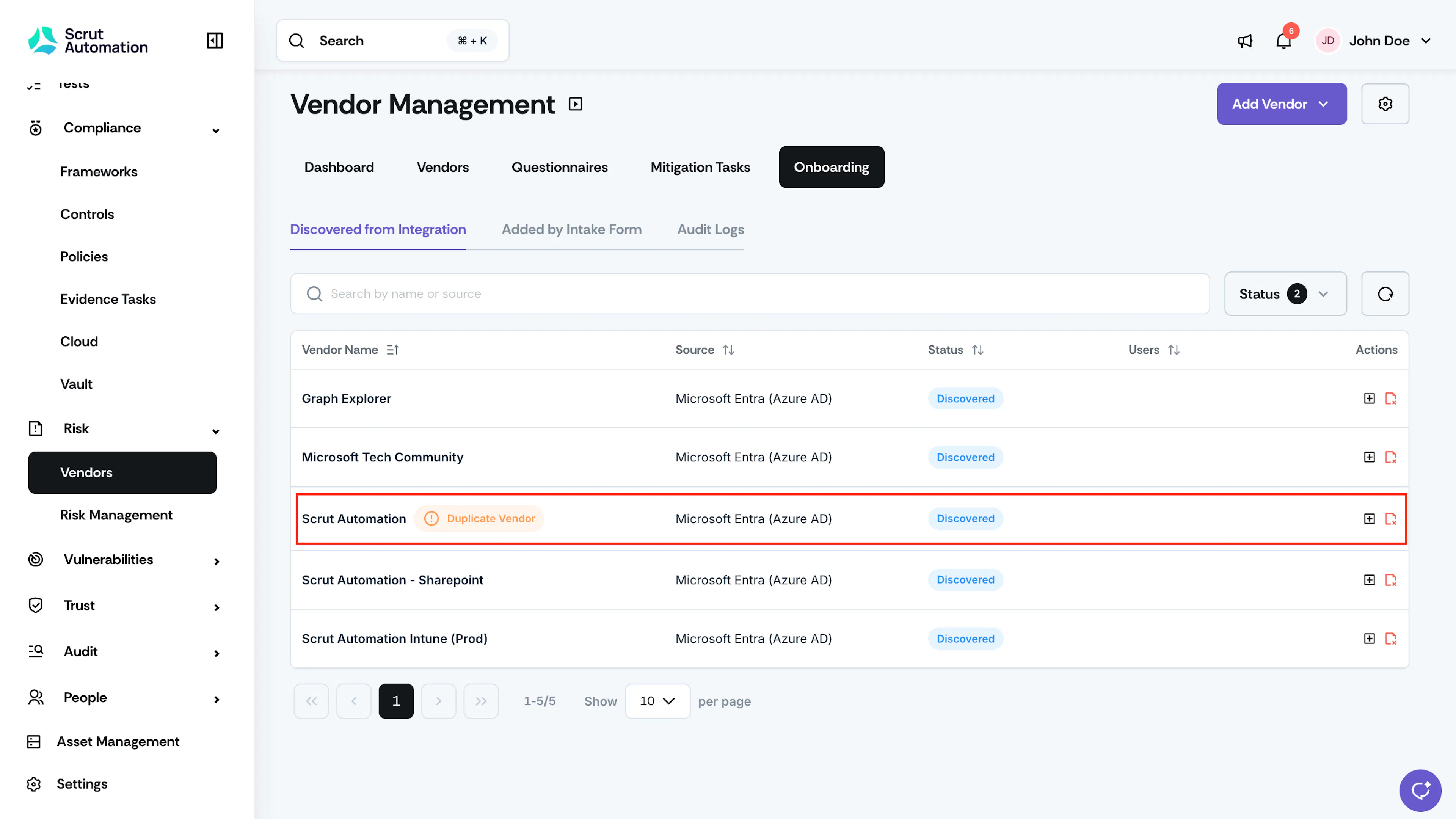Switch to the Questionnaires tab
Image resolution: width=1456 pixels, height=819 pixels.
point(559,167)
